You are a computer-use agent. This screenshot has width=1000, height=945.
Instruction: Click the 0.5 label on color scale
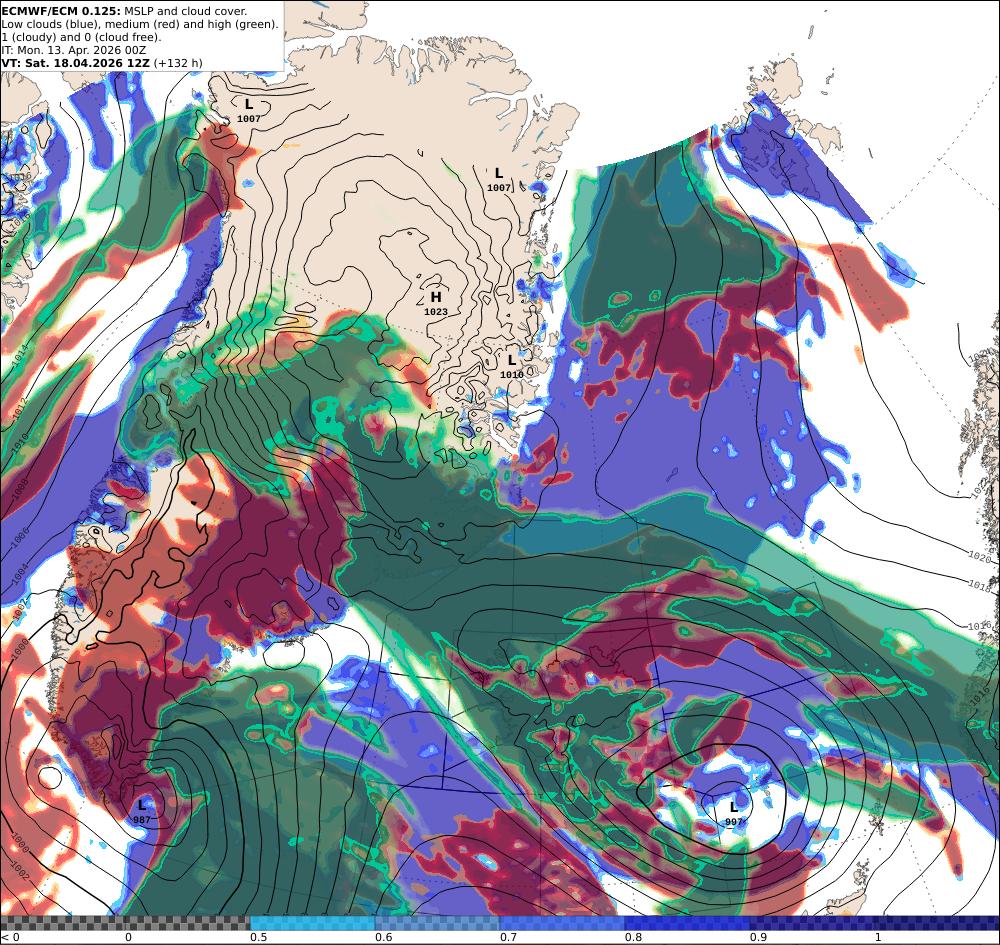pyautogui.click(x=258, y=937)
